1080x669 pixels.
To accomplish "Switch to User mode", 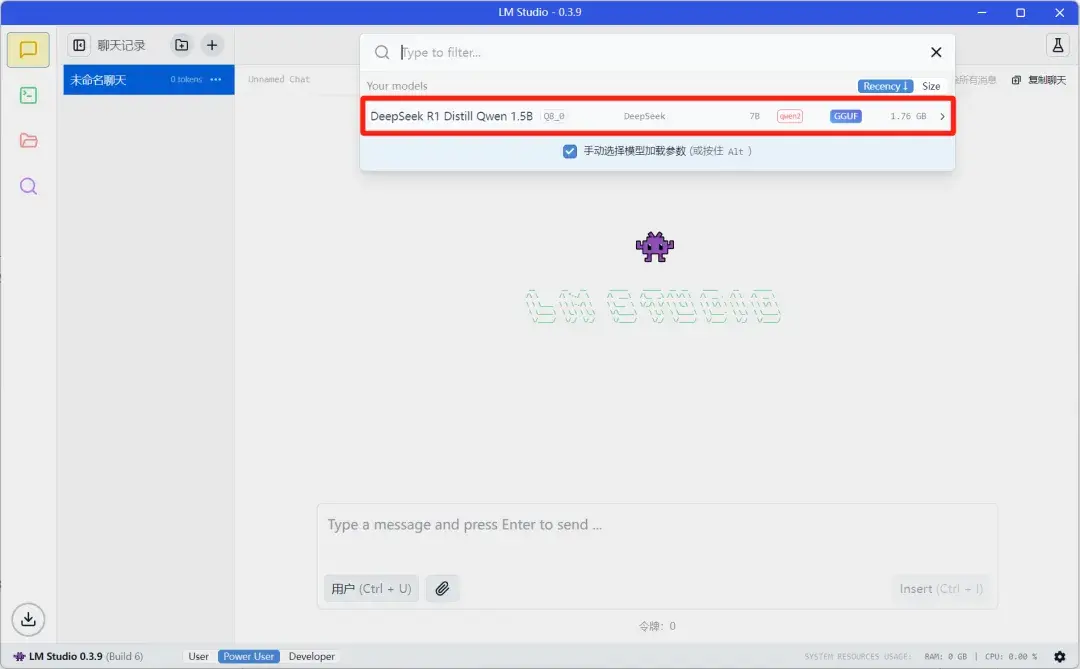I will (x=198, y=657).
